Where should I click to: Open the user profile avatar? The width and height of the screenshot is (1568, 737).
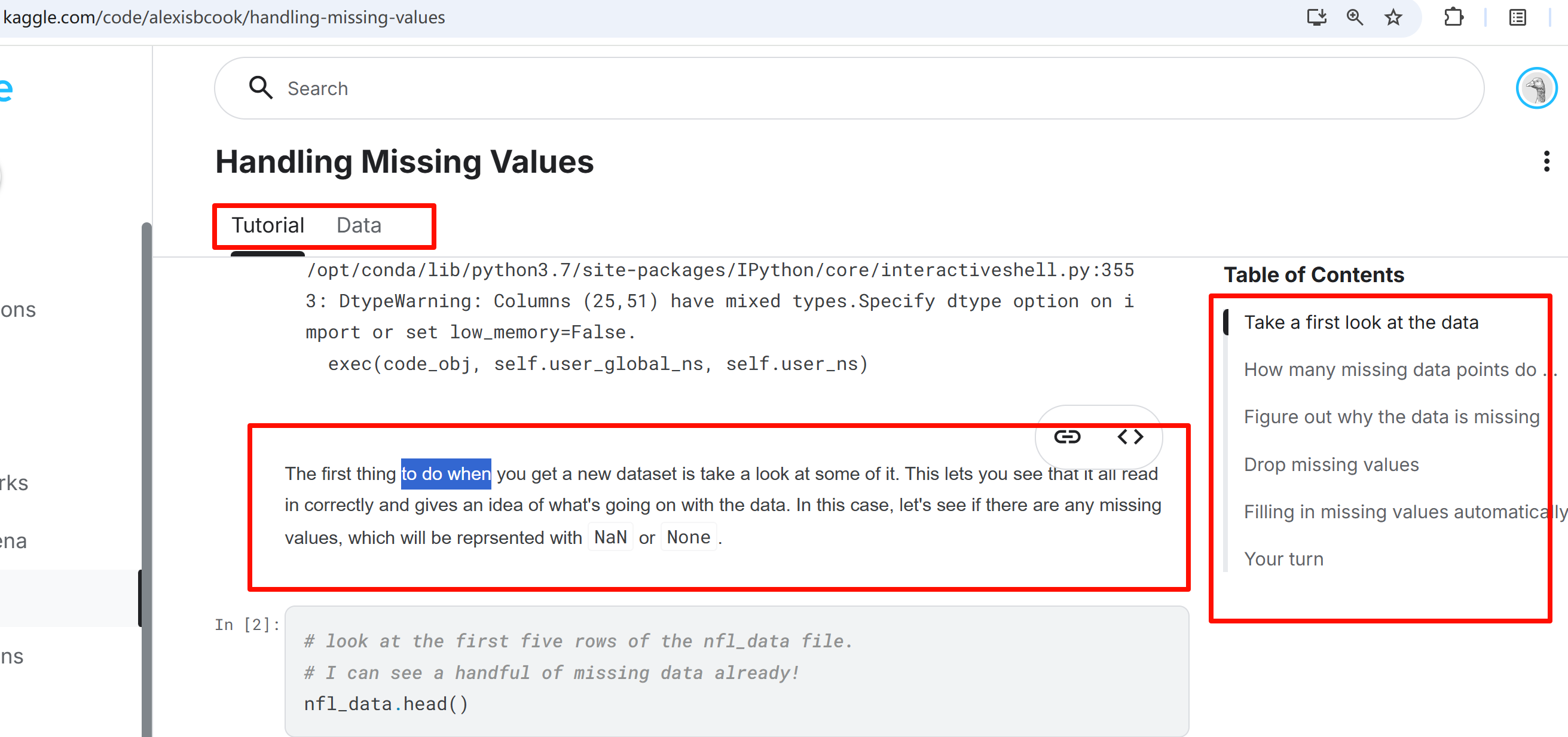coord(1536,89)
